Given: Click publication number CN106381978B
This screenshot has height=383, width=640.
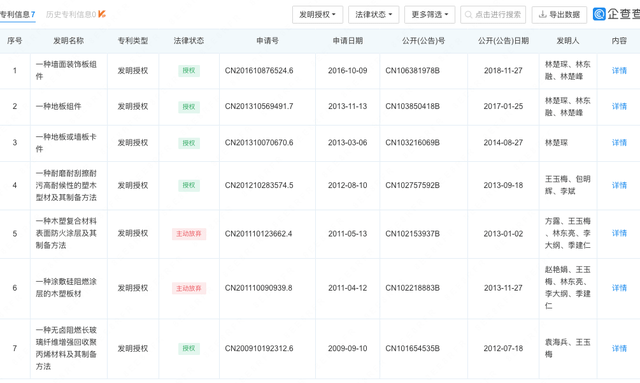Looking at the screenshot, I should (413, 71).
